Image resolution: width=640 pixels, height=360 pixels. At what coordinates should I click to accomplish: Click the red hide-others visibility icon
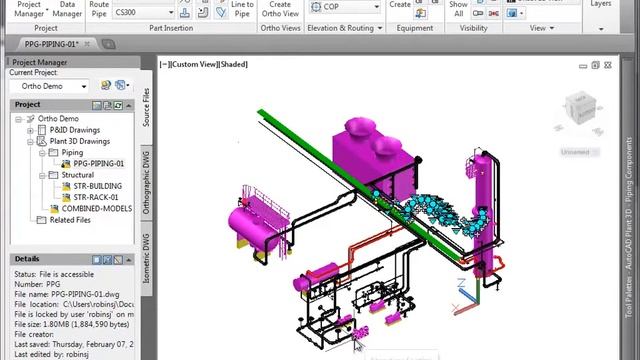[x=493, y=13]
